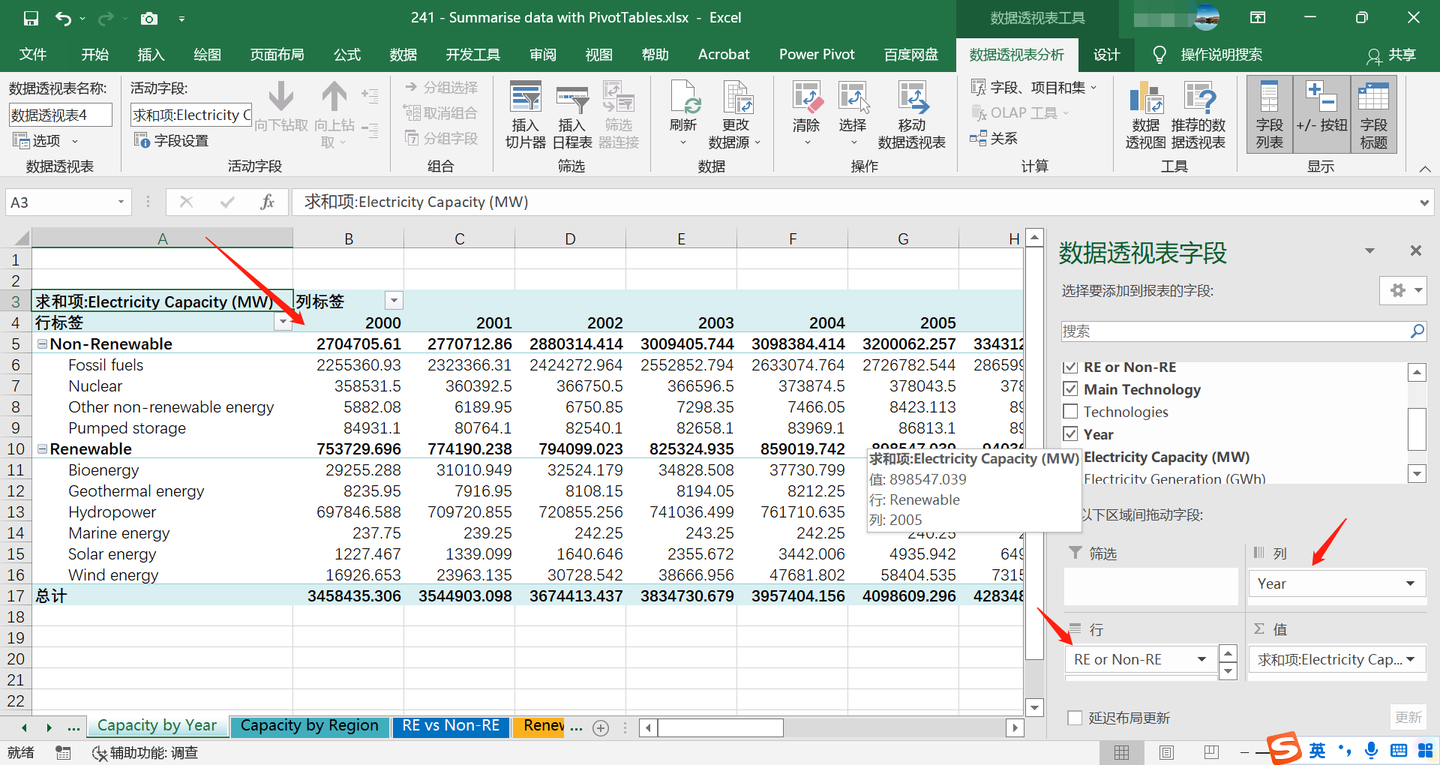
Task: Click the microphone icon in IME bar
Action: pos(1371,750)
